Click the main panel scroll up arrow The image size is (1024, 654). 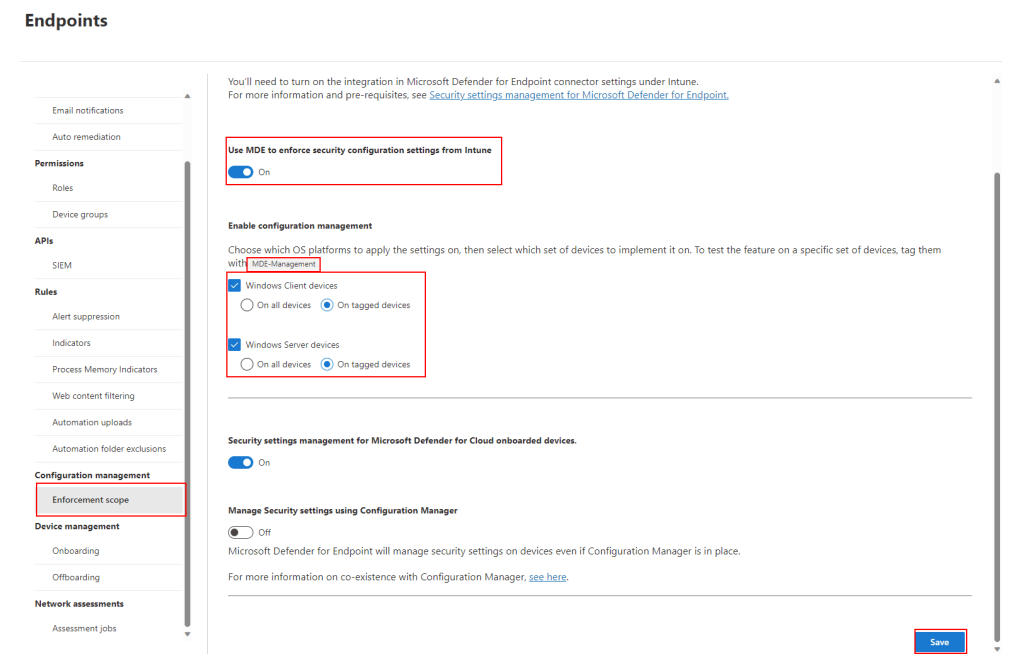[x=995, y=81]
